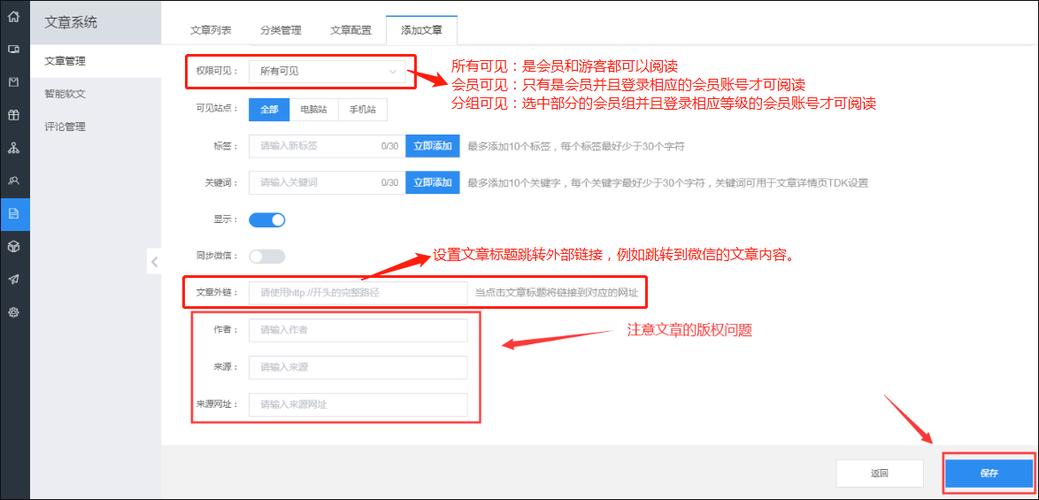Open the mail envelope icon in sidebar

click(13, 82)
